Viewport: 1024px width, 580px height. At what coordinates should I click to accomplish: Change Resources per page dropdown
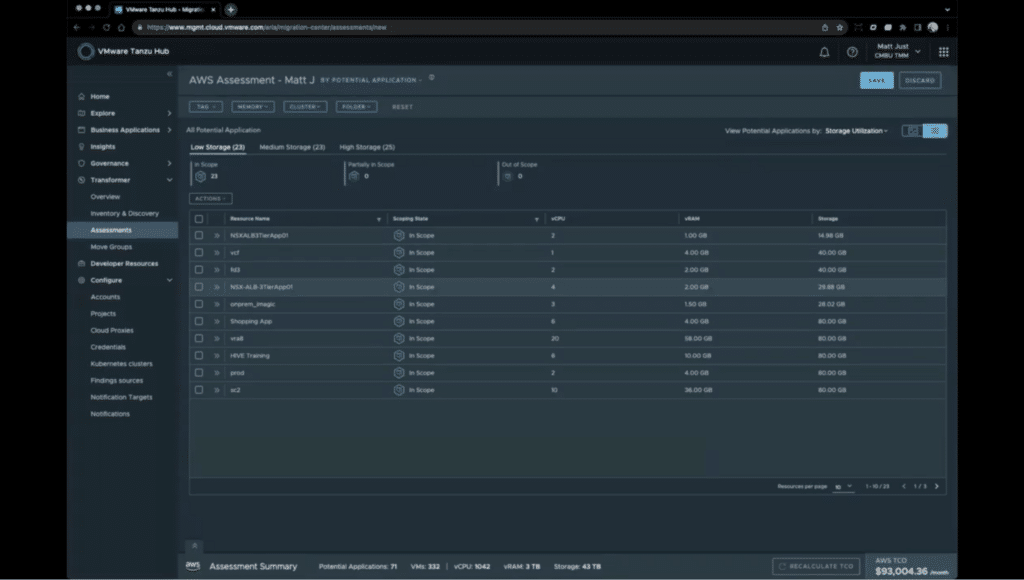[843, 487]
